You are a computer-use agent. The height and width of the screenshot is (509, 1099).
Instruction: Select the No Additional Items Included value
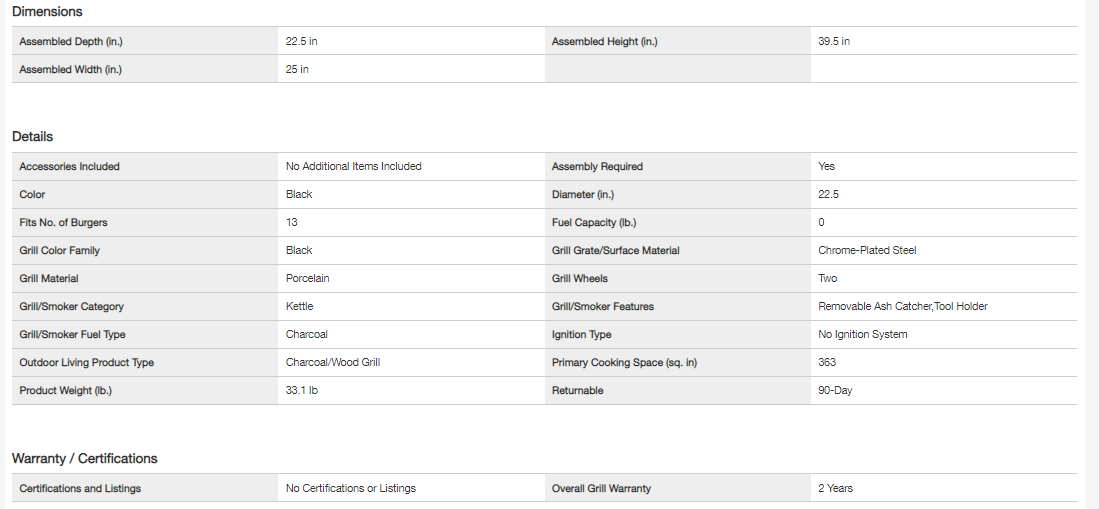pos(353,167)
